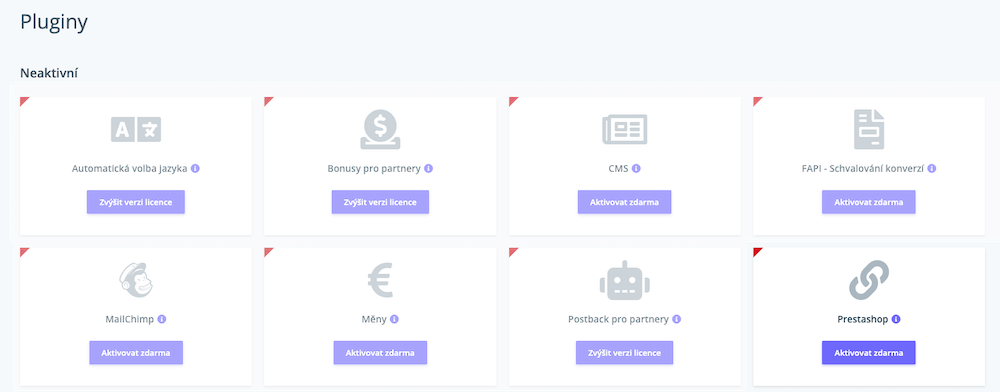Viewport: 1000px width, 392px height.
Task: Activate FAPI - Schvalování konverzí plugin
Action: (869, 202)
